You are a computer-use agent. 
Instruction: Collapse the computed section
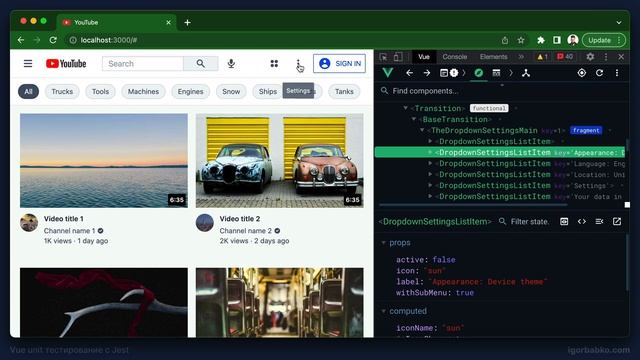[x=383, y=311]
